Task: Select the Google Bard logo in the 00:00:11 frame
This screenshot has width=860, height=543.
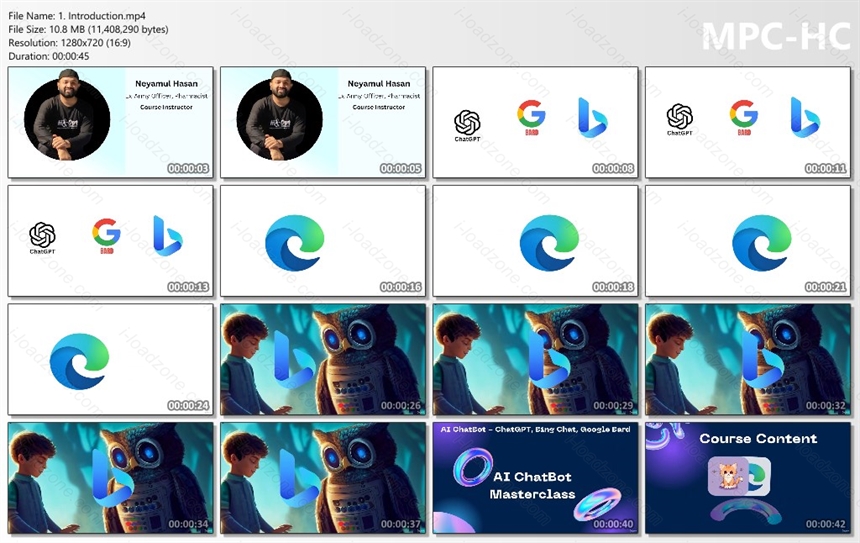Action: click(743, 117)
